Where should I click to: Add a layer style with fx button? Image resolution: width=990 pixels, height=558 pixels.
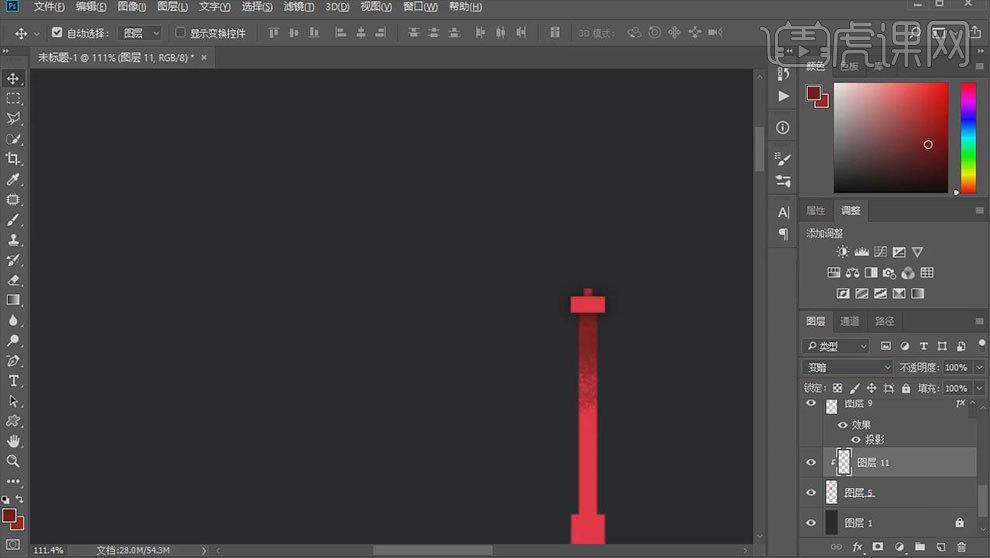coord(857,547)
